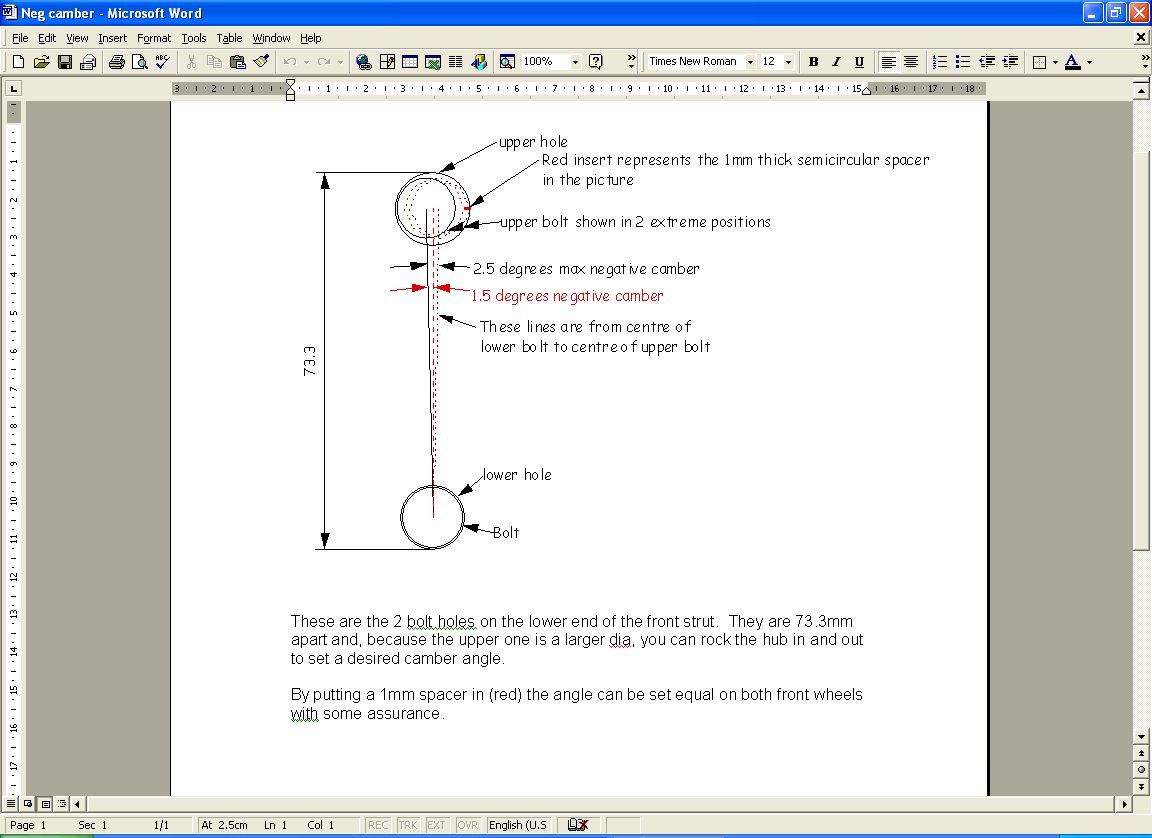Switch to Web Layout view

(x=28, y=804)
